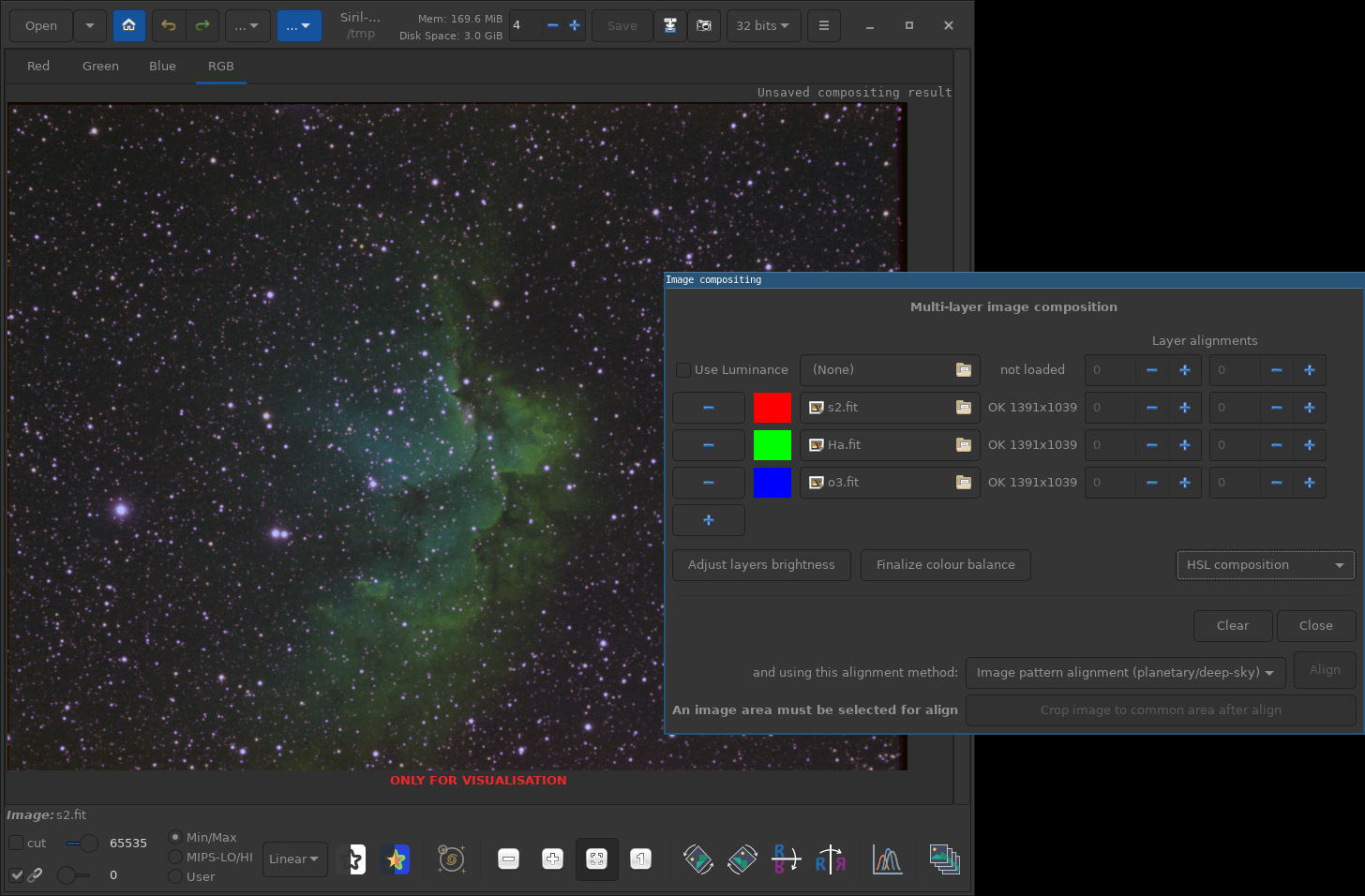Open astrometry galaxy annotation icon

click(452, 859)
